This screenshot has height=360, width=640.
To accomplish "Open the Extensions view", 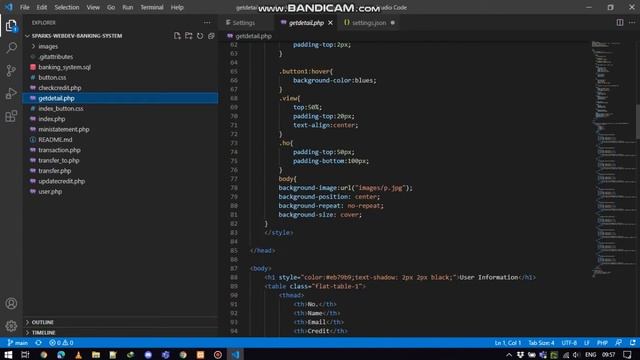I will 11,116.
